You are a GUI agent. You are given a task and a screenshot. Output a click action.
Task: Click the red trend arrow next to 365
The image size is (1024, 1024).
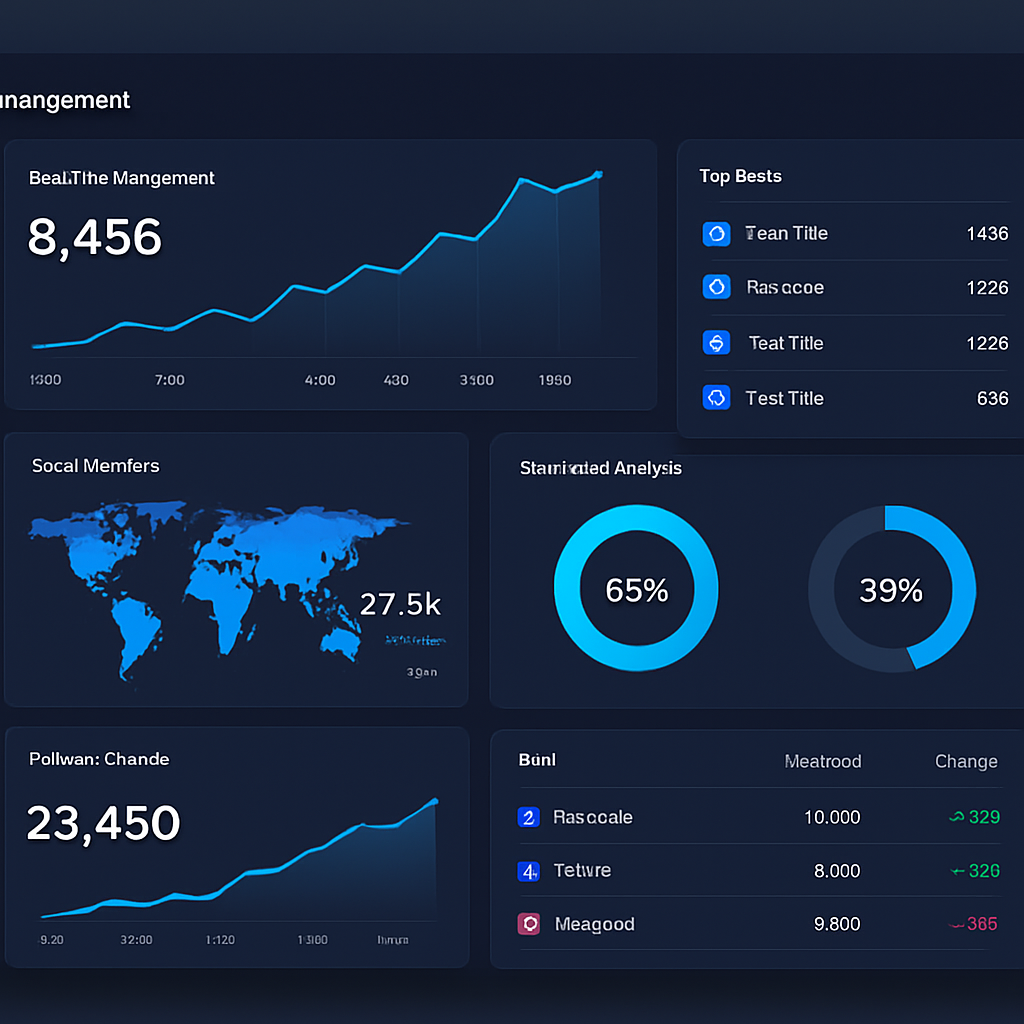[x=956, y=925]
